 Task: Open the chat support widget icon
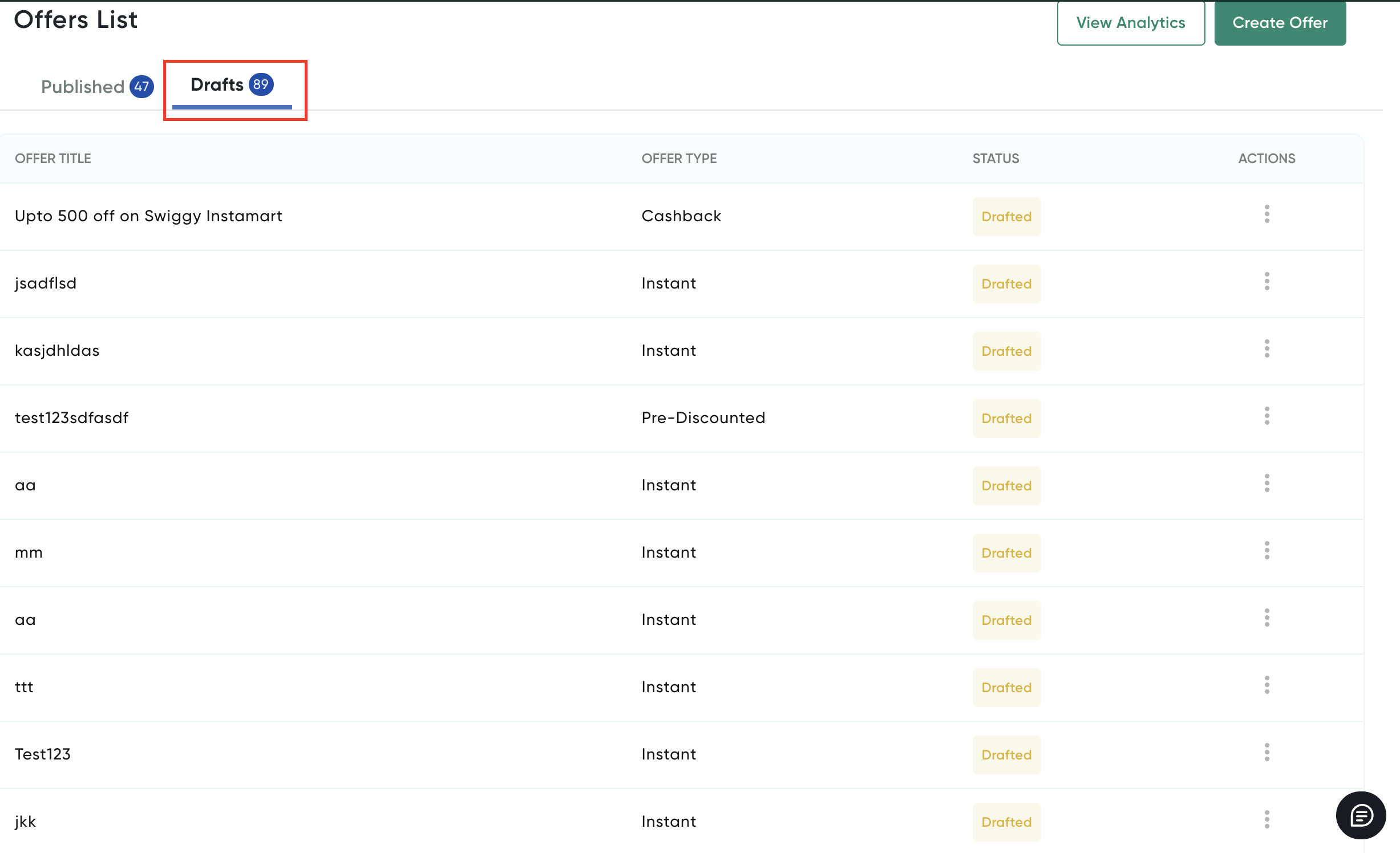coord(1361,815)
